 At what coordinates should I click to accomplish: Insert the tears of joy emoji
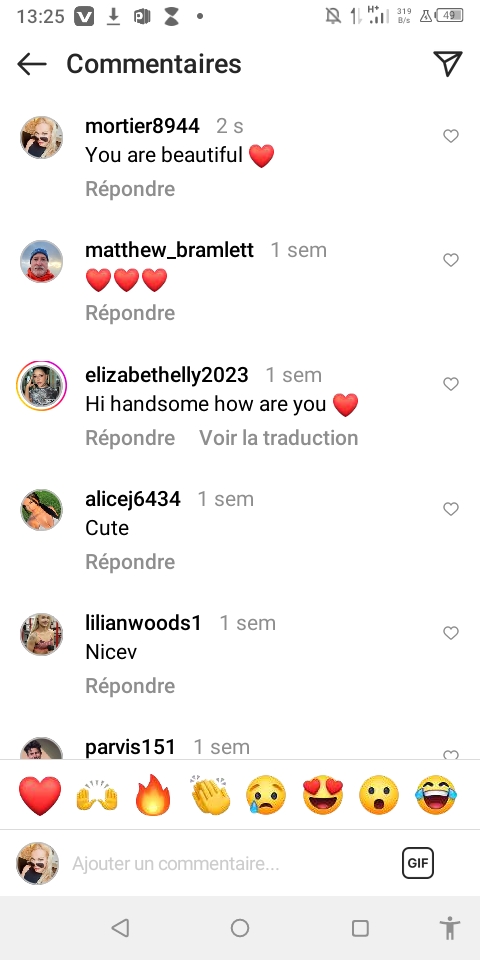pyautogui.click(x=436, y=795)
